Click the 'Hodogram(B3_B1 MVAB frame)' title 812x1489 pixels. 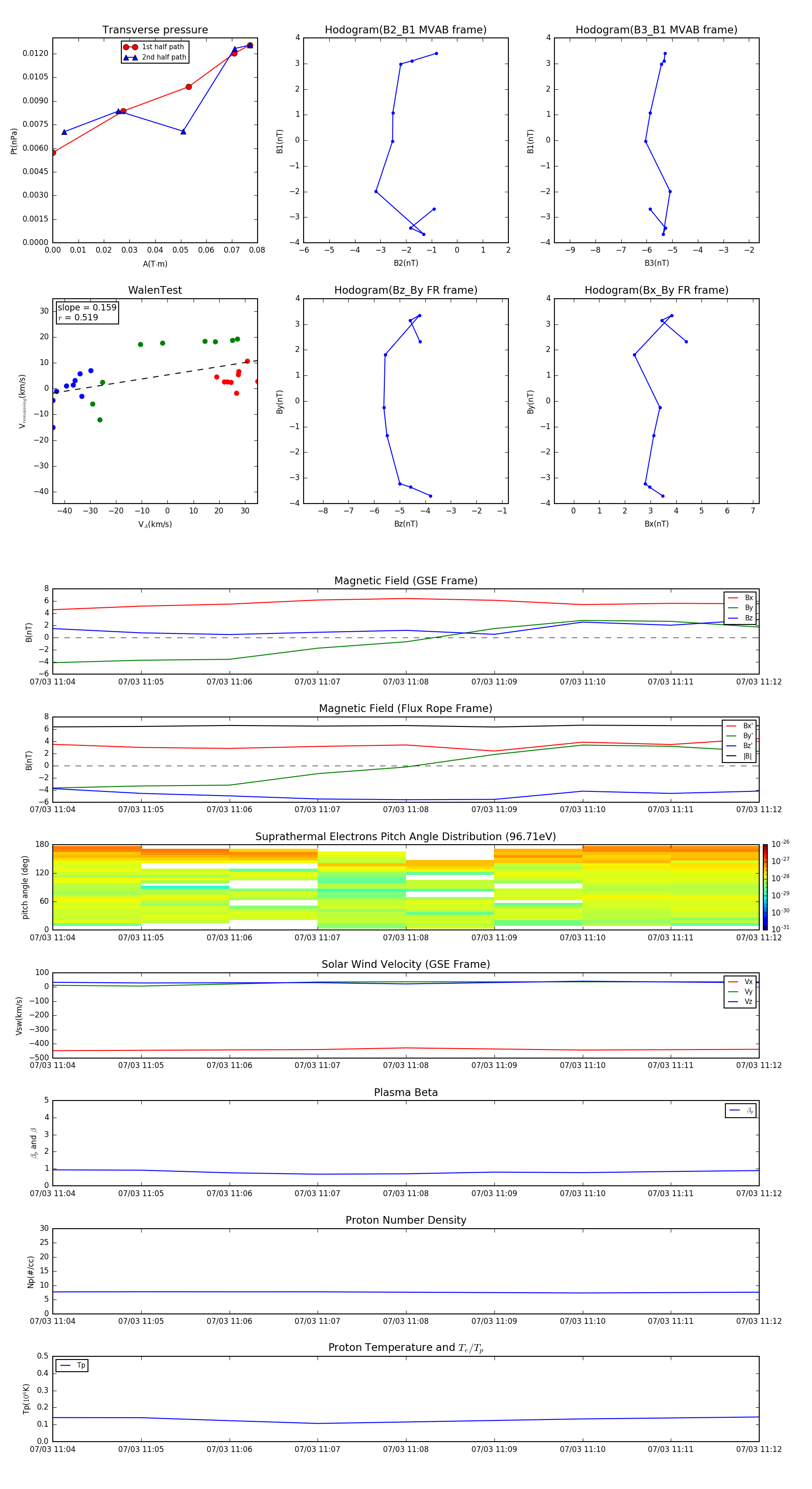[x=656, y=30]
